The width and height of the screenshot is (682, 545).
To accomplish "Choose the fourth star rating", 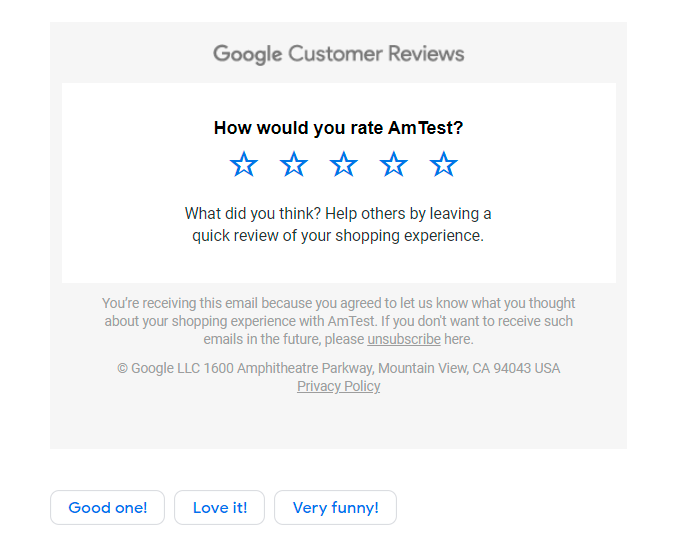I will point(394,165).
